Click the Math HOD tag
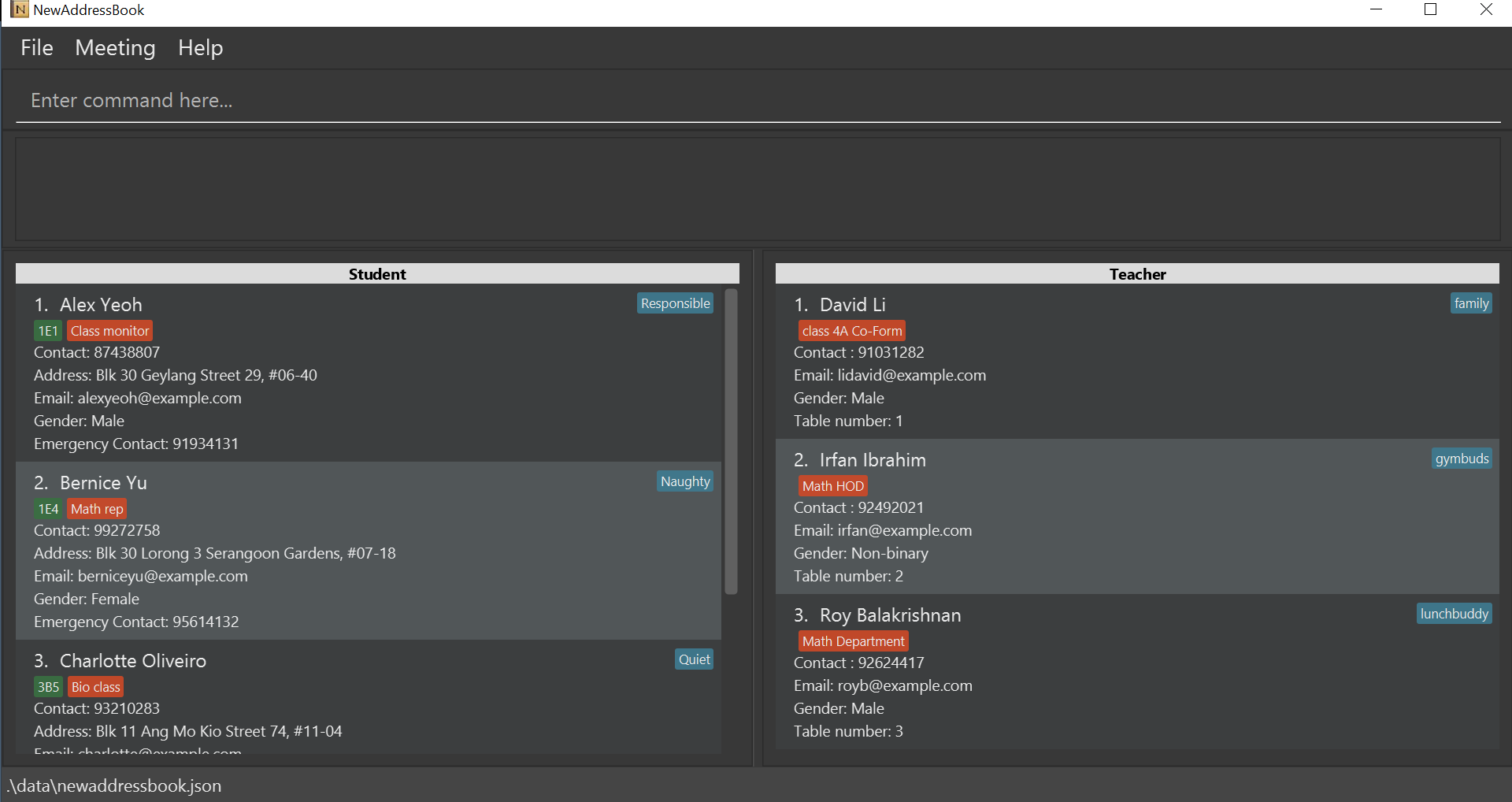 (x=833, y=486)
